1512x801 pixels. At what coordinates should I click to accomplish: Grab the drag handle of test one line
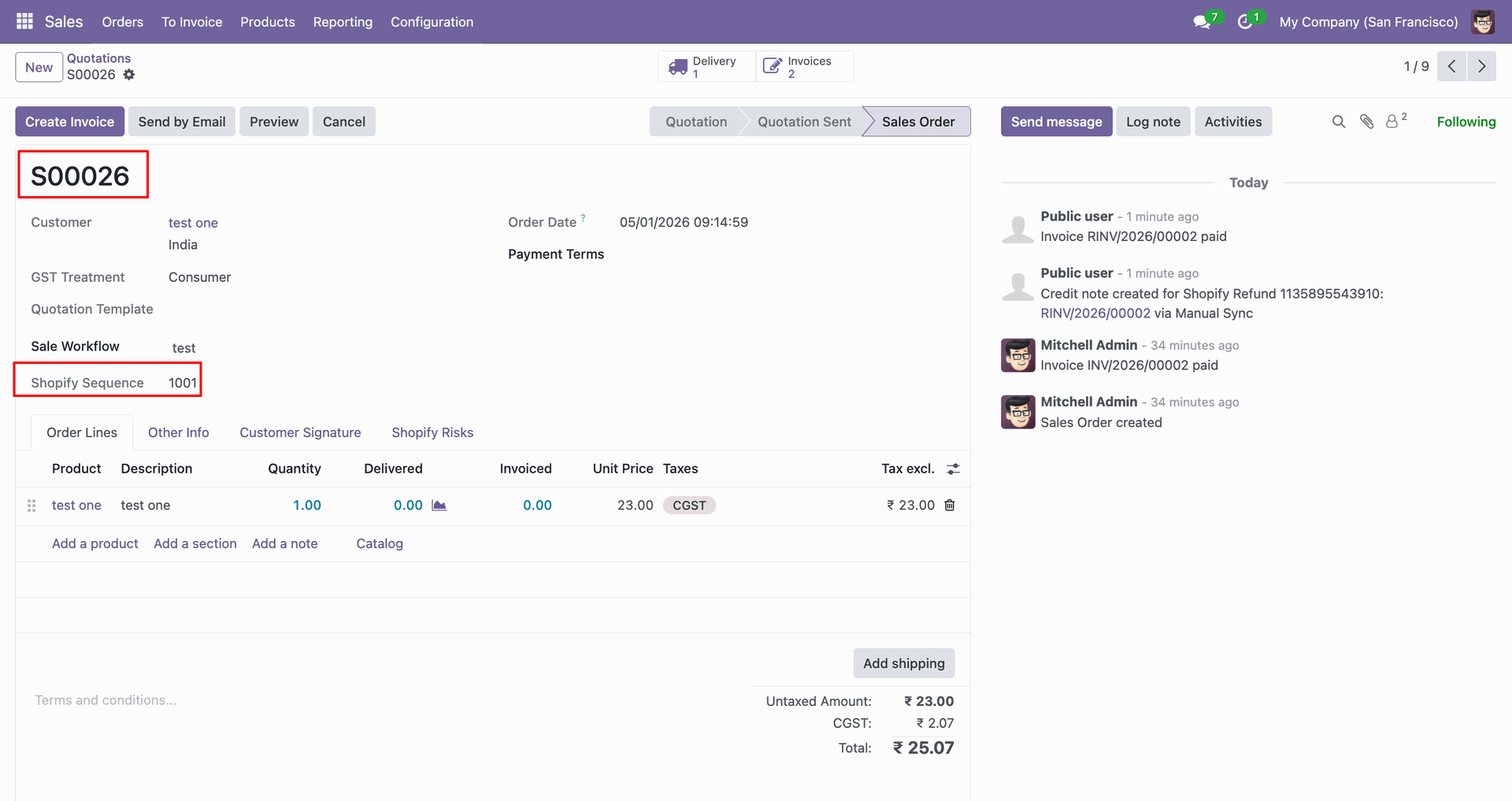click(31, 506)
